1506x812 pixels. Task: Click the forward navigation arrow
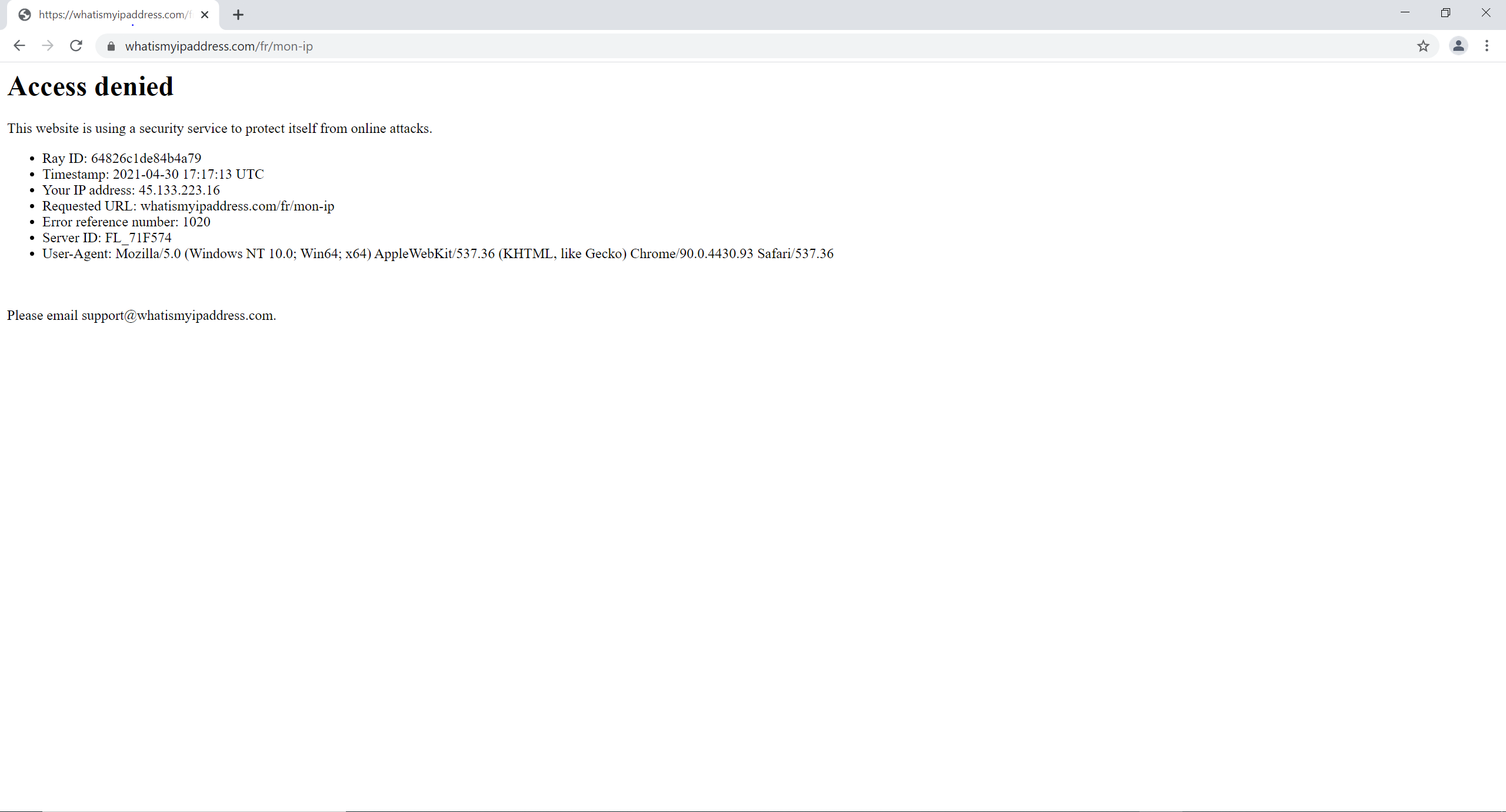(48, 46)
